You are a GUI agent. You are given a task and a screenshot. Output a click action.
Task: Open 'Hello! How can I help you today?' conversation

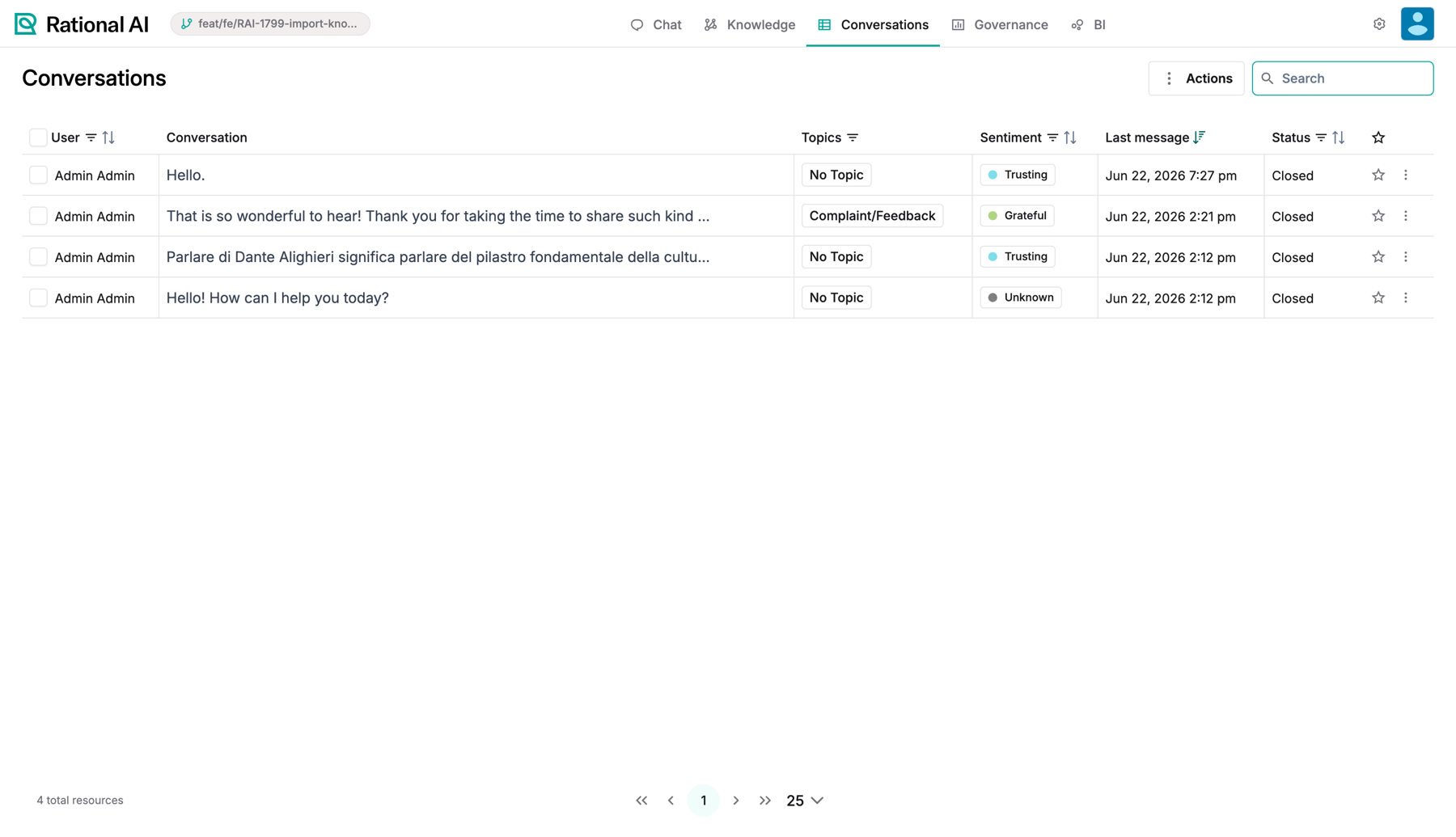tap(277, 298)
